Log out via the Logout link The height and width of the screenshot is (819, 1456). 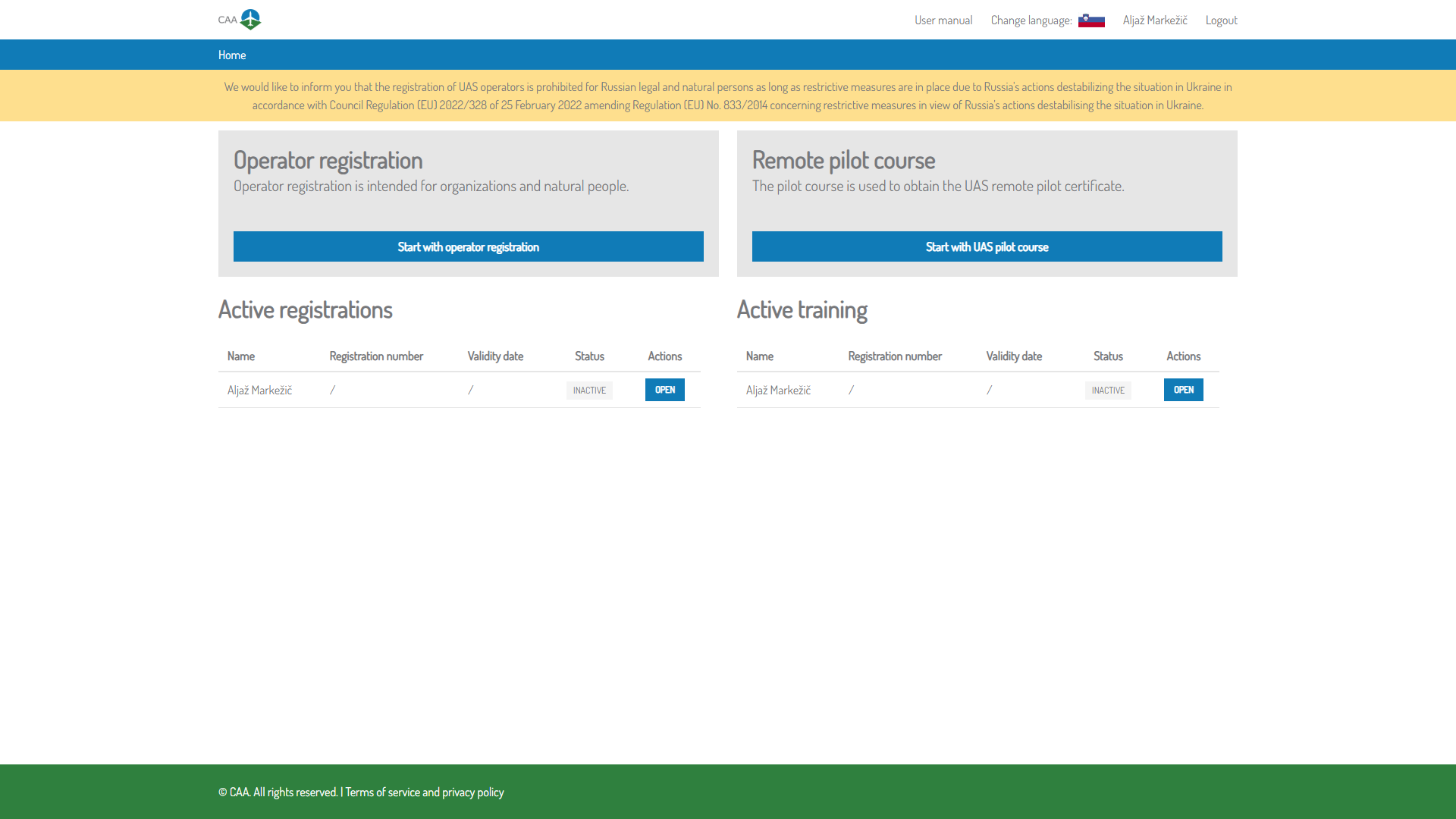pos(1221,20)
